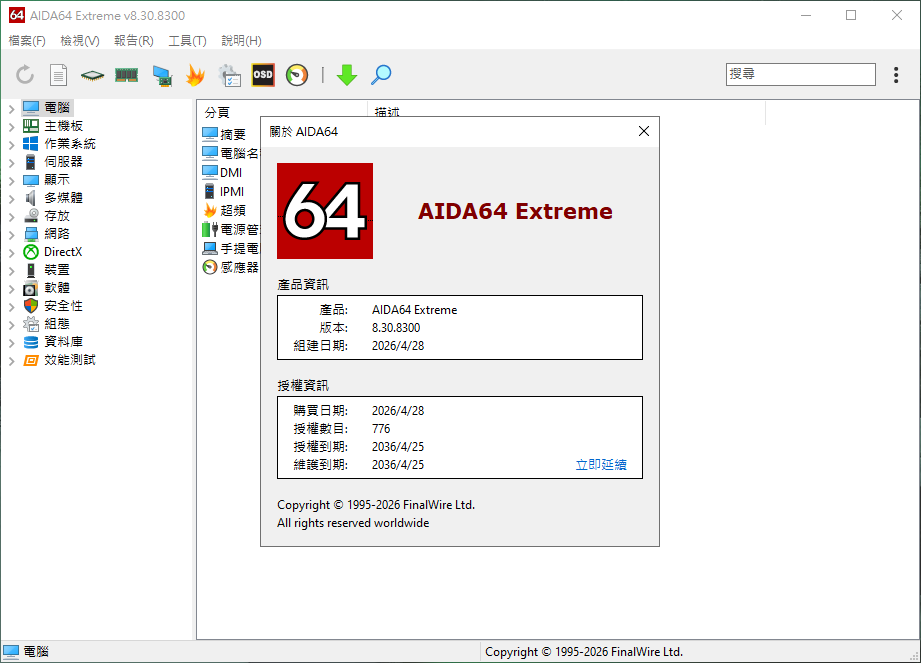Viewport: 921px width, 663px height.
Task: Open the Report document icon in the toolbar
Action: pyautogui.click(x=59, y=75)
